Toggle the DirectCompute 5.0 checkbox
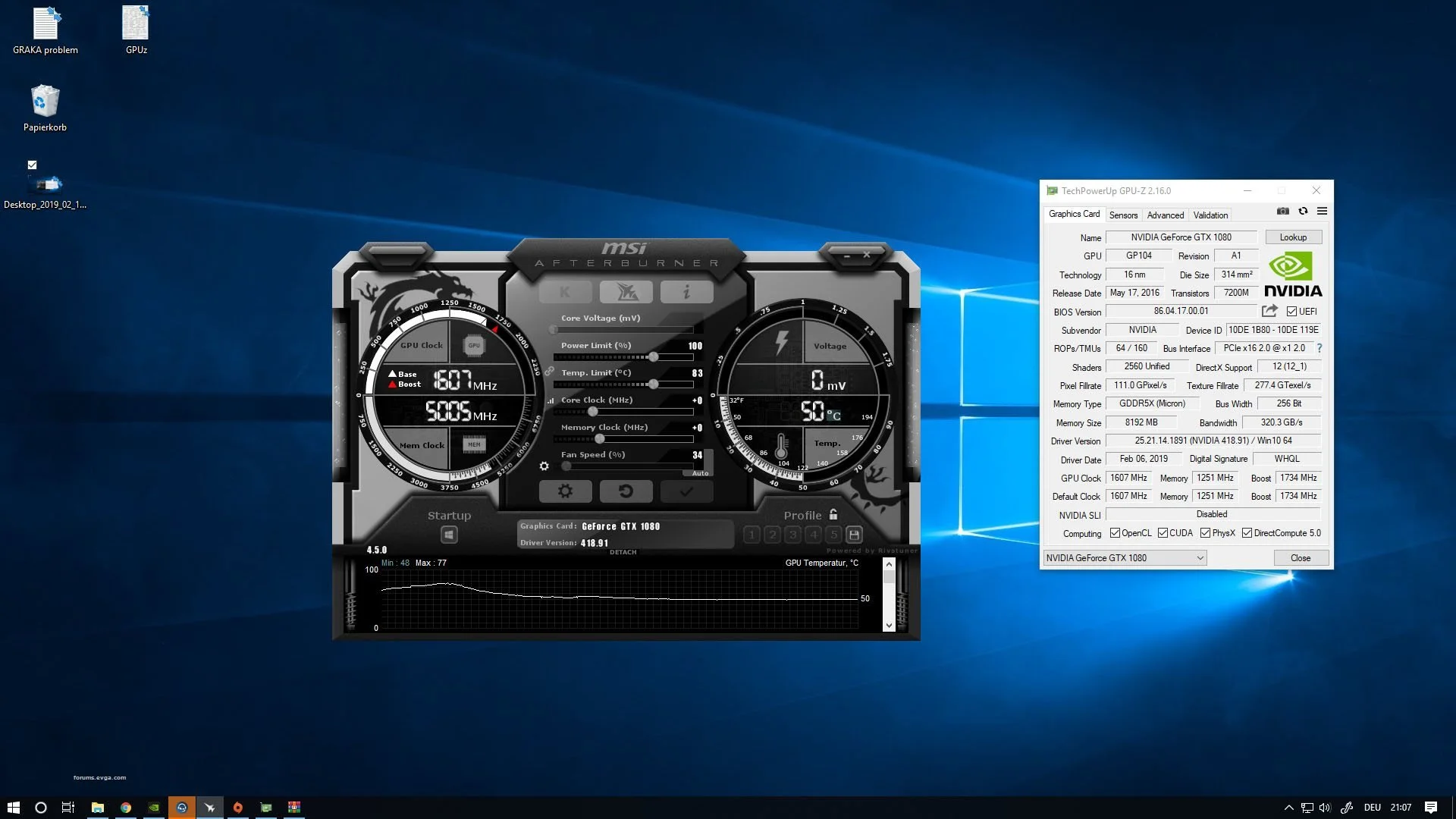This screenshot has height=819, width=1456. pyautogui.click(x=1247, y=533)
